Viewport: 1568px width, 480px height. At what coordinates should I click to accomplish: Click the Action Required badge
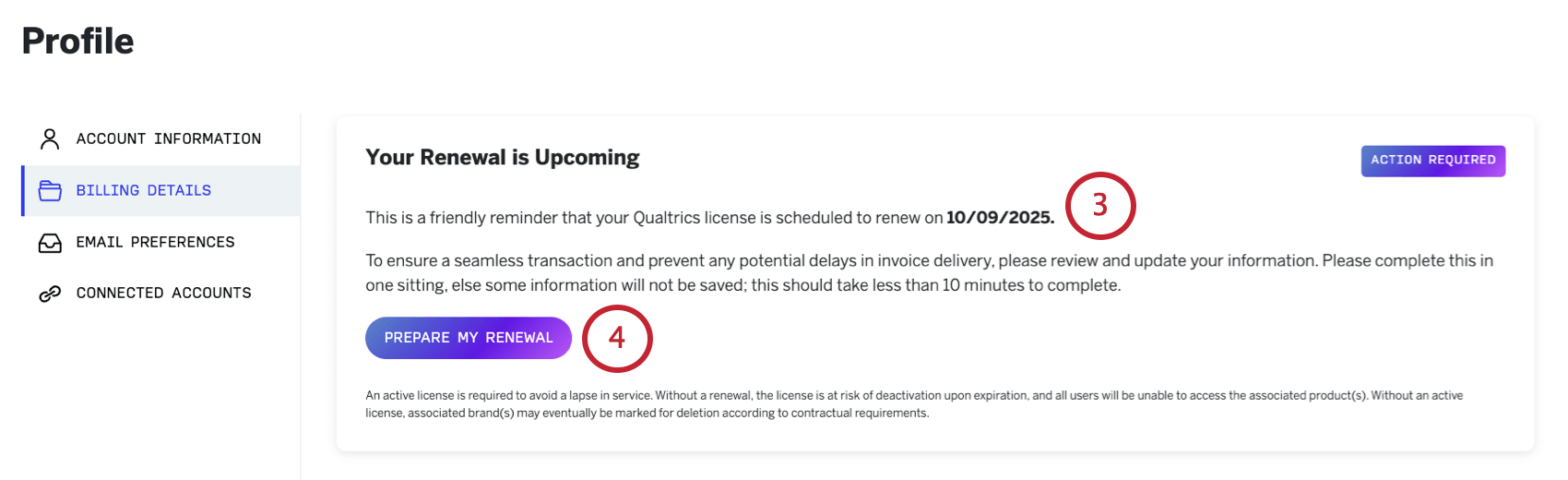click(x=1433, y=161)
